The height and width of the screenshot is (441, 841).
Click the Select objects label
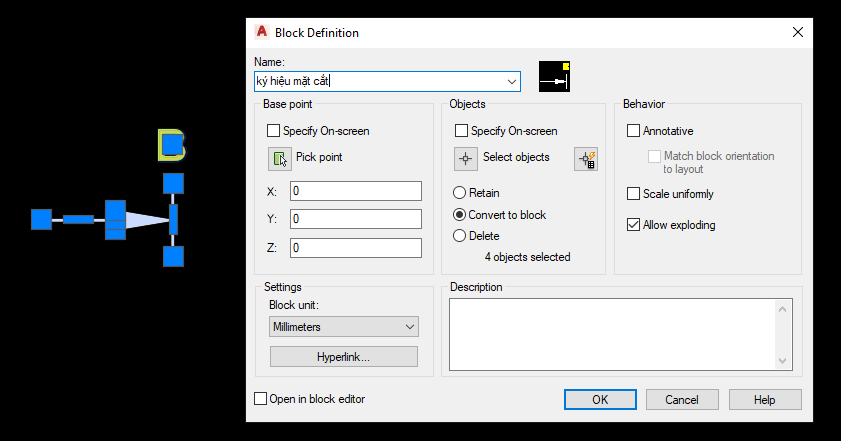click(516, 157)
